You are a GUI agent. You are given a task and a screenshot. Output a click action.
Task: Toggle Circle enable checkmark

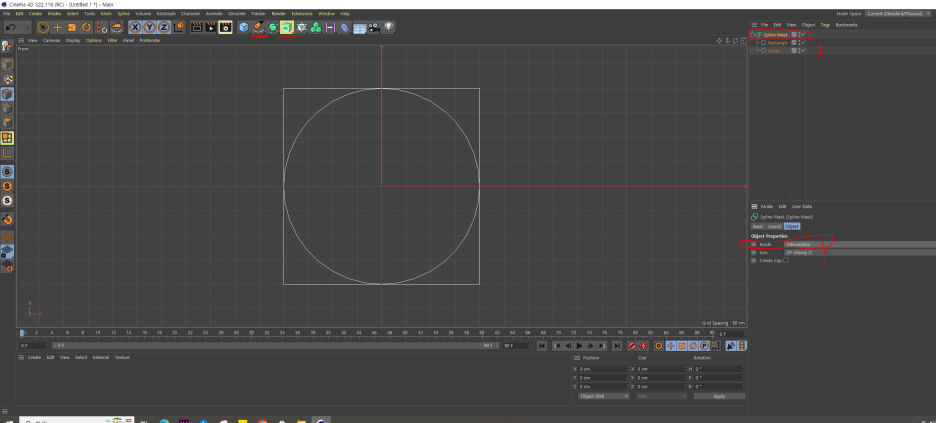click(803, 51)
